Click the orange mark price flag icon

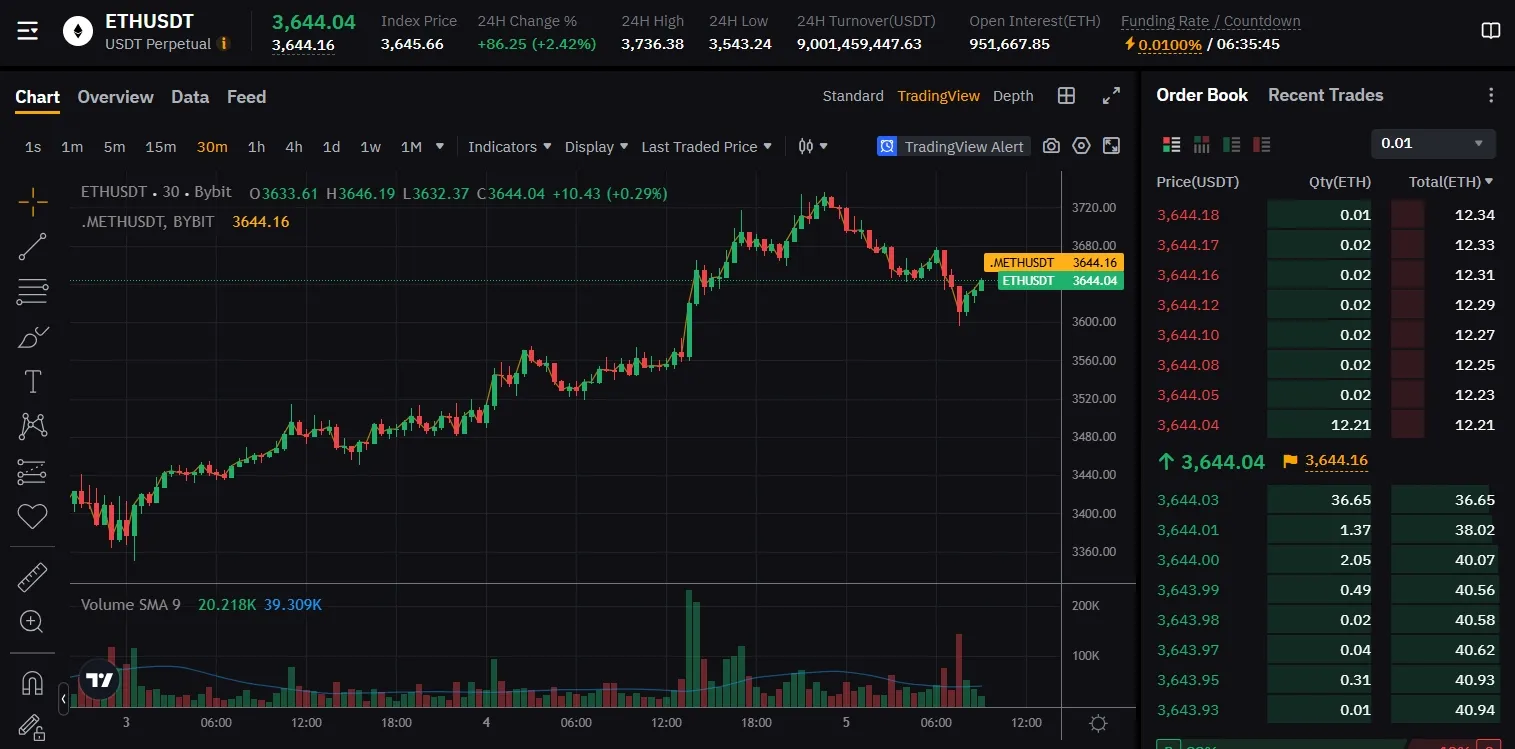coord(1289,461)
